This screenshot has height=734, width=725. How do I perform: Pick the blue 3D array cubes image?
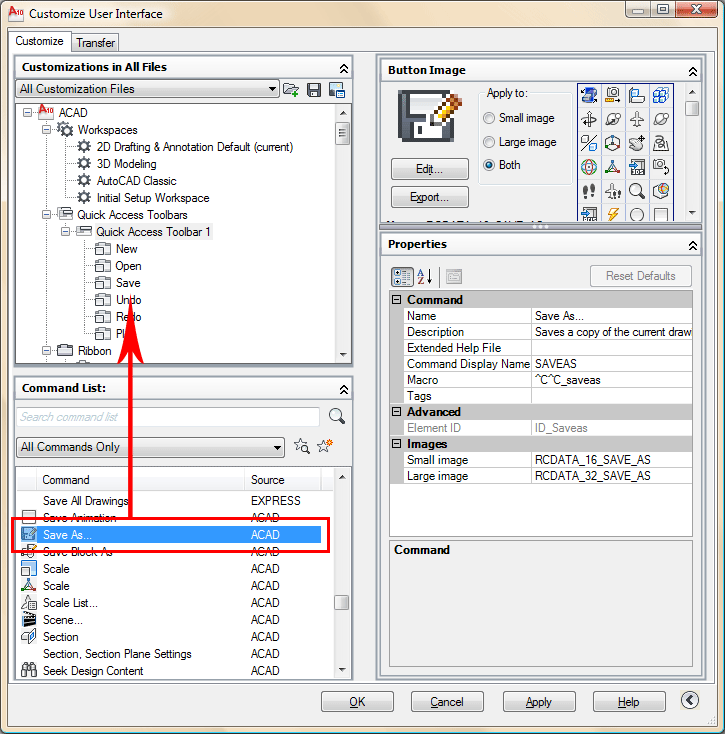click(661, 95)
